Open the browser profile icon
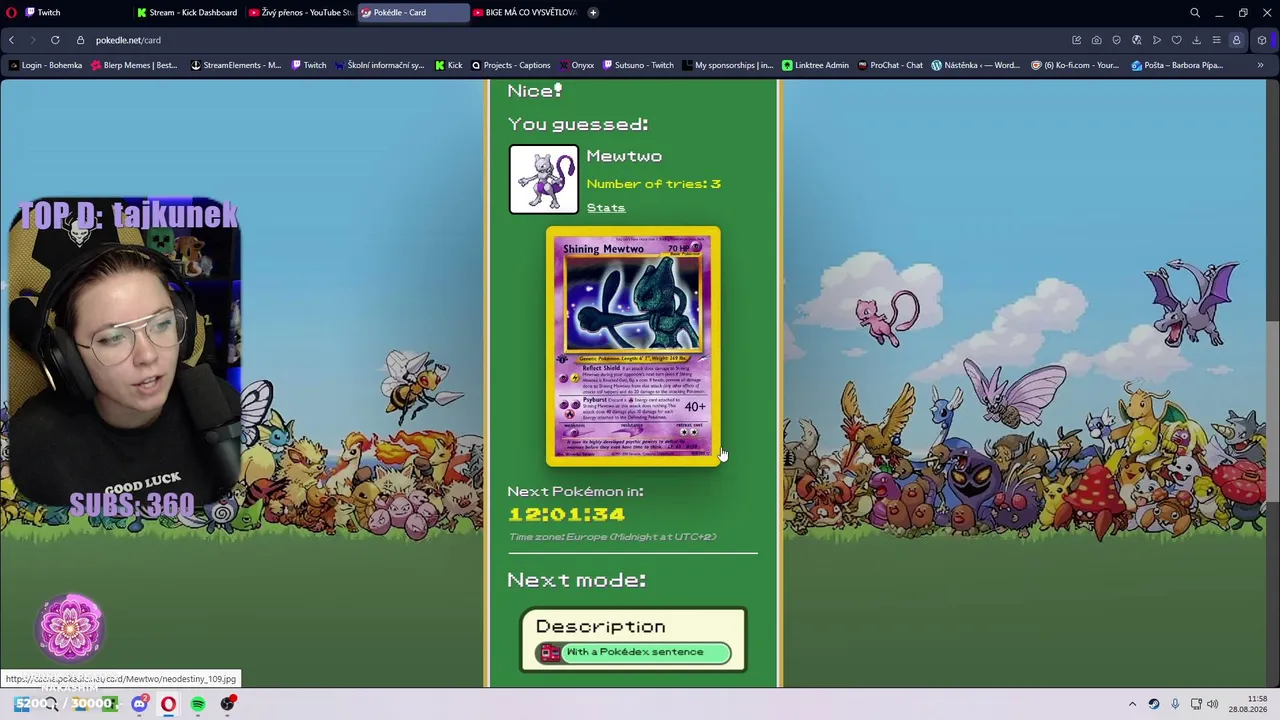 tap(1237, 40)
